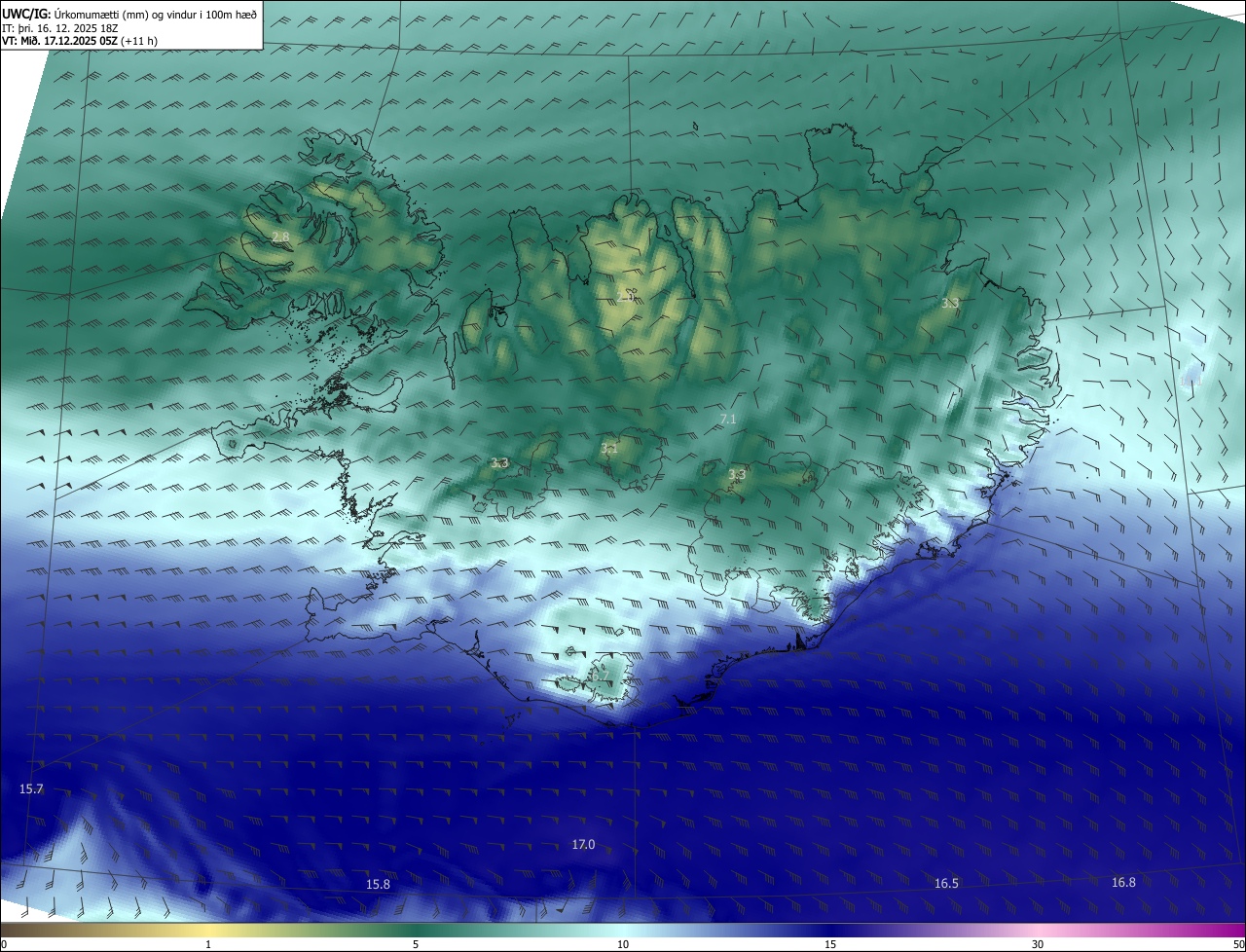Click the 5 tick on the color scale
Image resolution: width=1246 pixels, height=952 pixels.
point(416,945)
